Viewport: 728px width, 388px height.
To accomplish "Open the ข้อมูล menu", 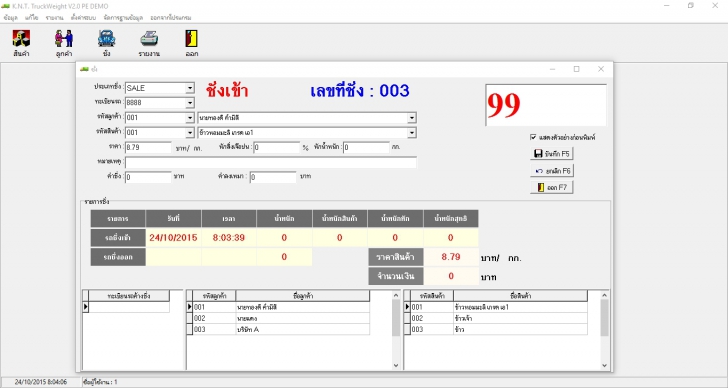I will pyautogui.click(x=10, y=18).
